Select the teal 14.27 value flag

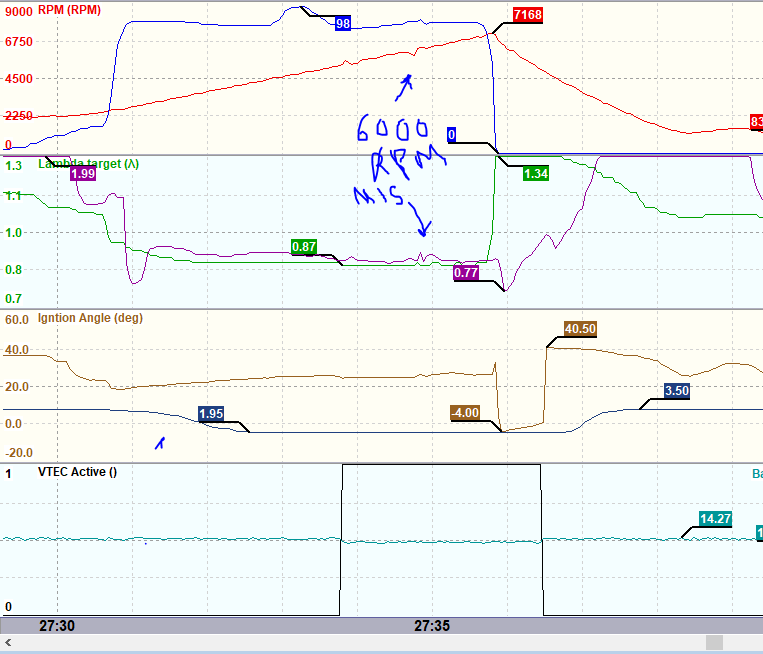coord(713,520)
